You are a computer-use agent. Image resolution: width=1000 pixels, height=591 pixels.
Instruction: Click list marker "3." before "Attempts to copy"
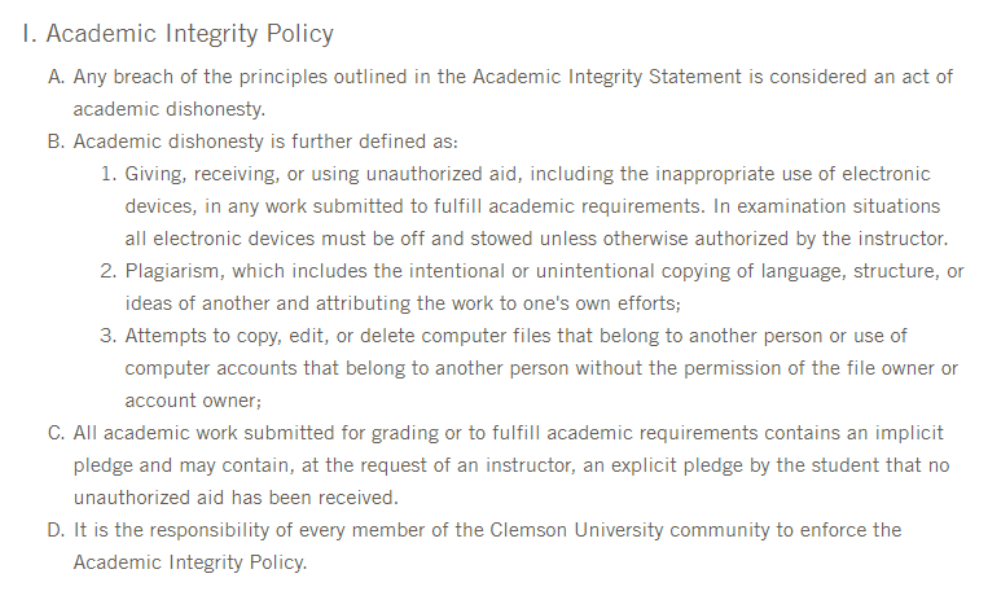[108, 336]
